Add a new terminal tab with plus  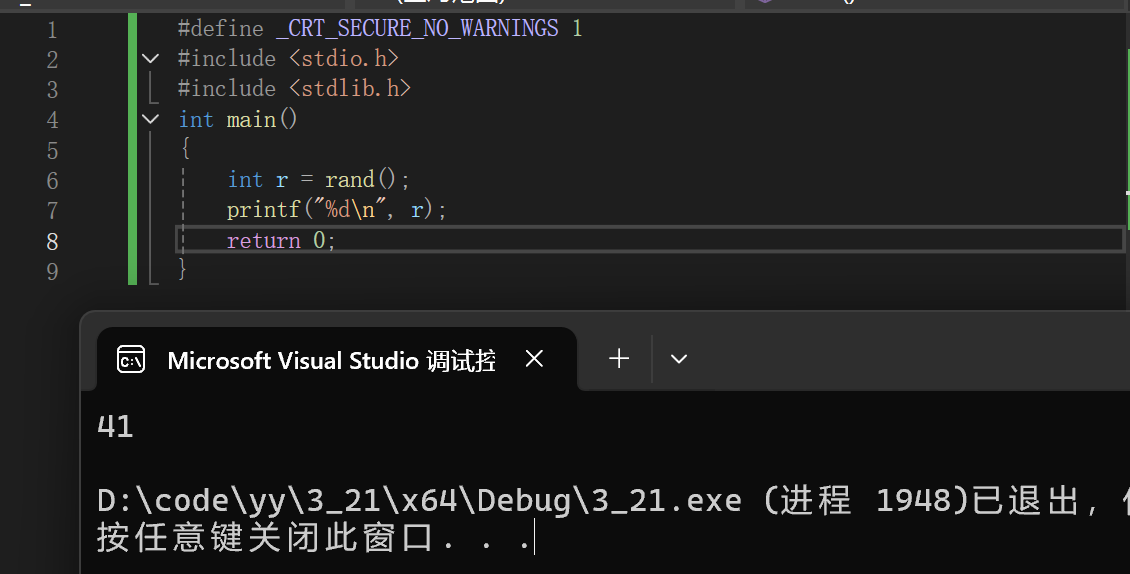coord(619,358)
